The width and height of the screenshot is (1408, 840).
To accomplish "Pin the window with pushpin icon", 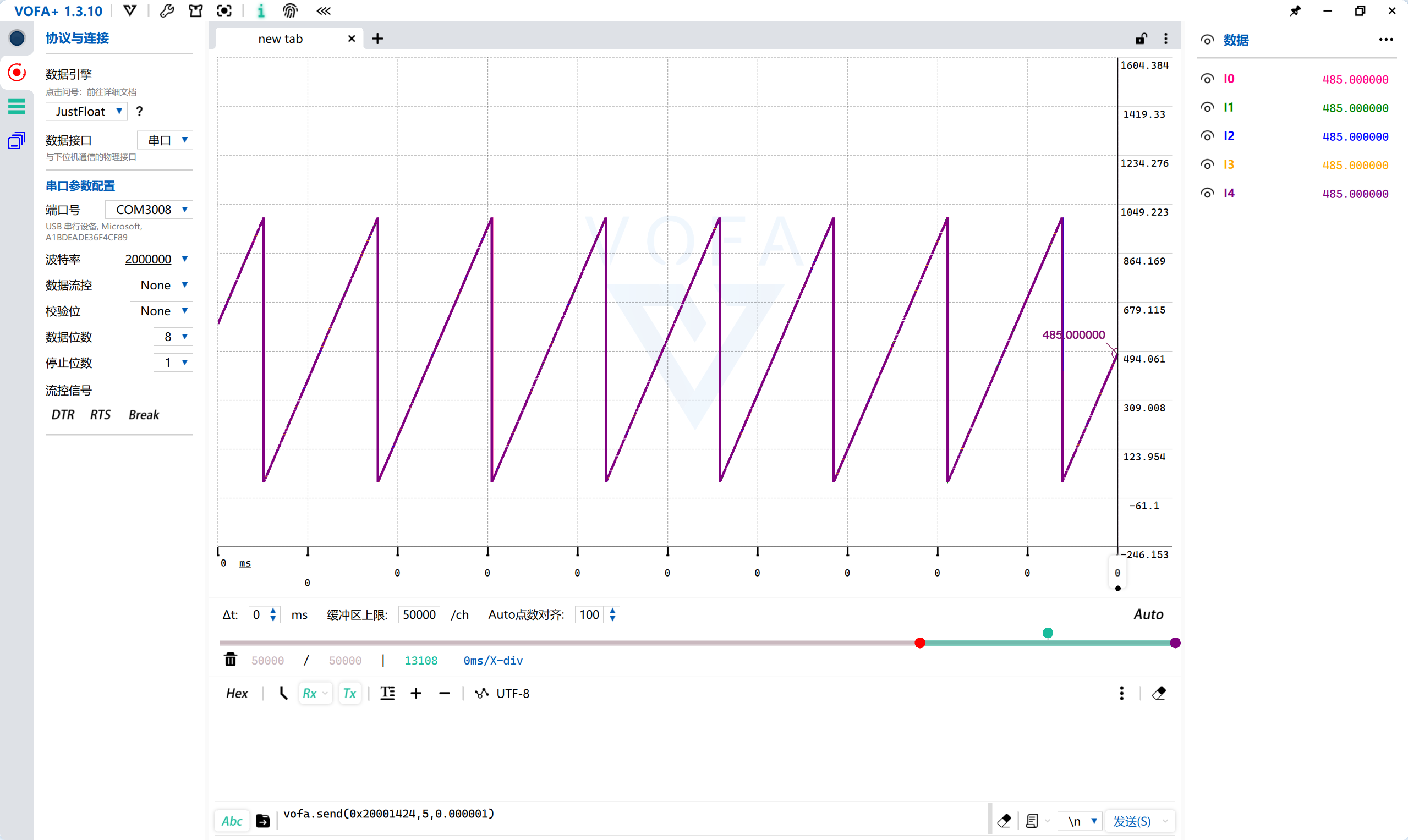I will point(1295,11).
